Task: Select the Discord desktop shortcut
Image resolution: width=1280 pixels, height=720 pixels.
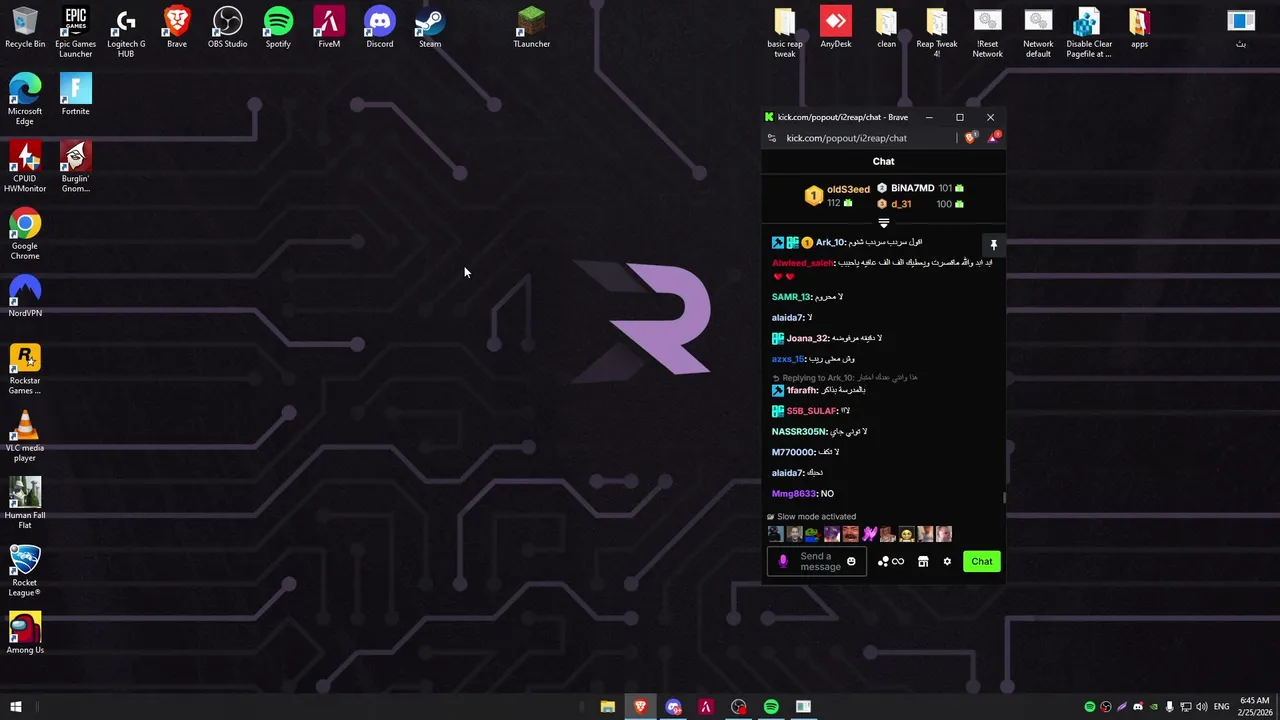Action: [379, 28]
